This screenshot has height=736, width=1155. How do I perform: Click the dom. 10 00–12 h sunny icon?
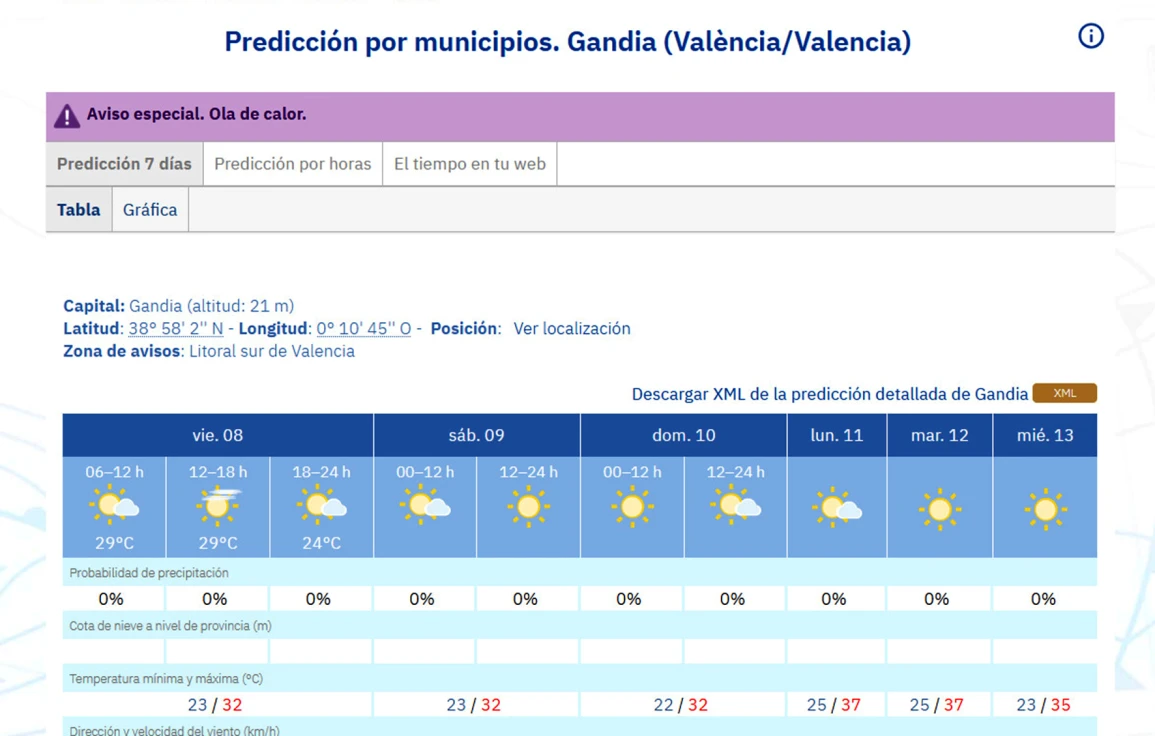tap(632, 506)
